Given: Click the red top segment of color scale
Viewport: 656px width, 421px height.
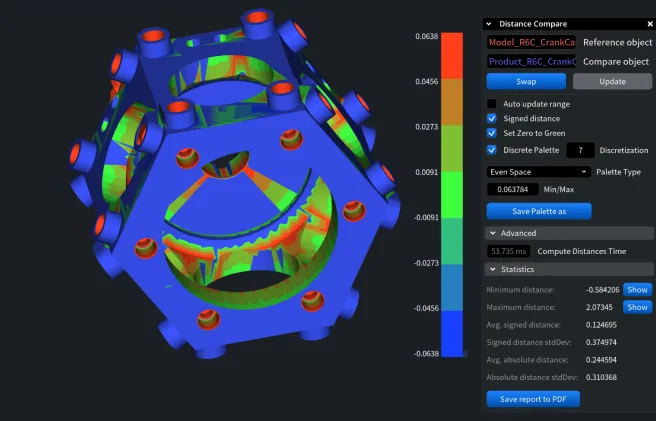Looking at the screenshot, I should point(452,56).
